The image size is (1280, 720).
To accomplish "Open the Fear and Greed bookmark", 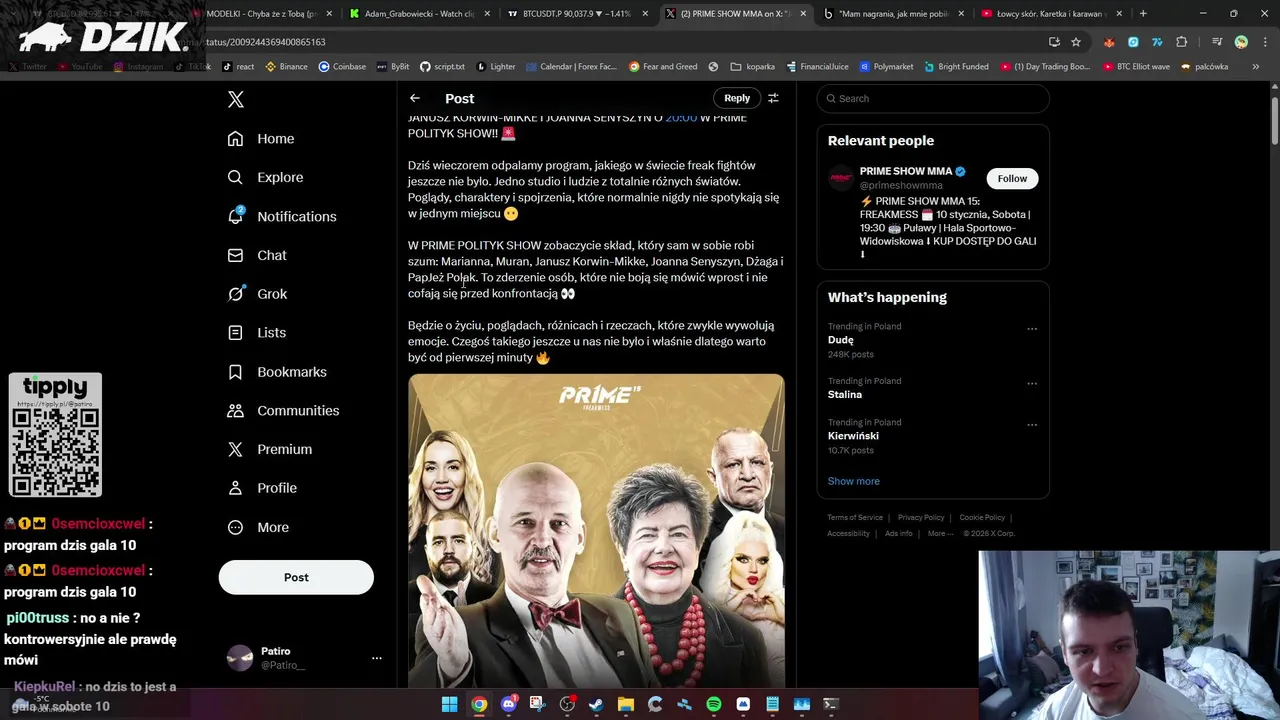I will [x=663, y=67].
